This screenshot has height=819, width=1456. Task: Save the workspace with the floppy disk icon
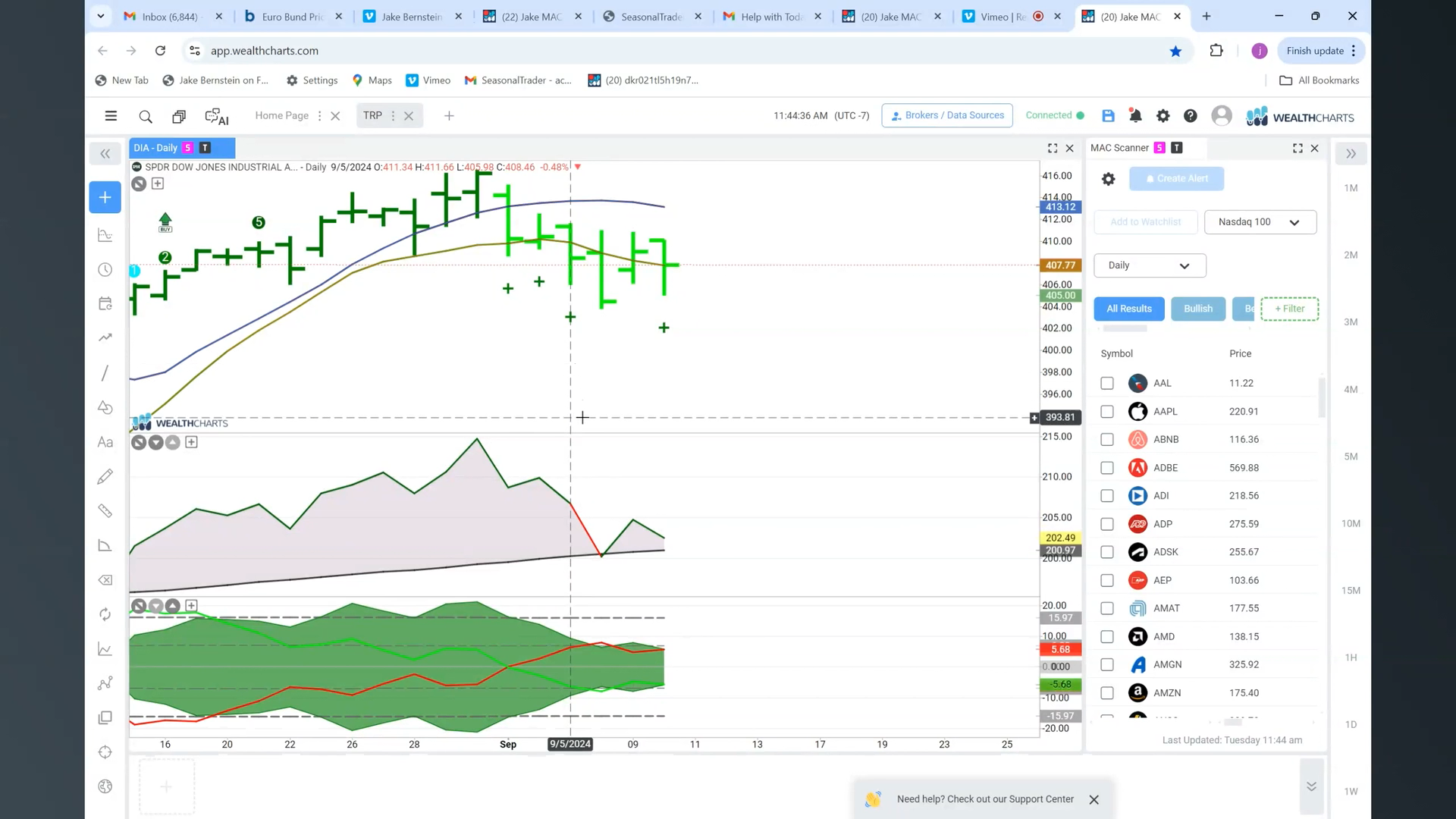1108,115
